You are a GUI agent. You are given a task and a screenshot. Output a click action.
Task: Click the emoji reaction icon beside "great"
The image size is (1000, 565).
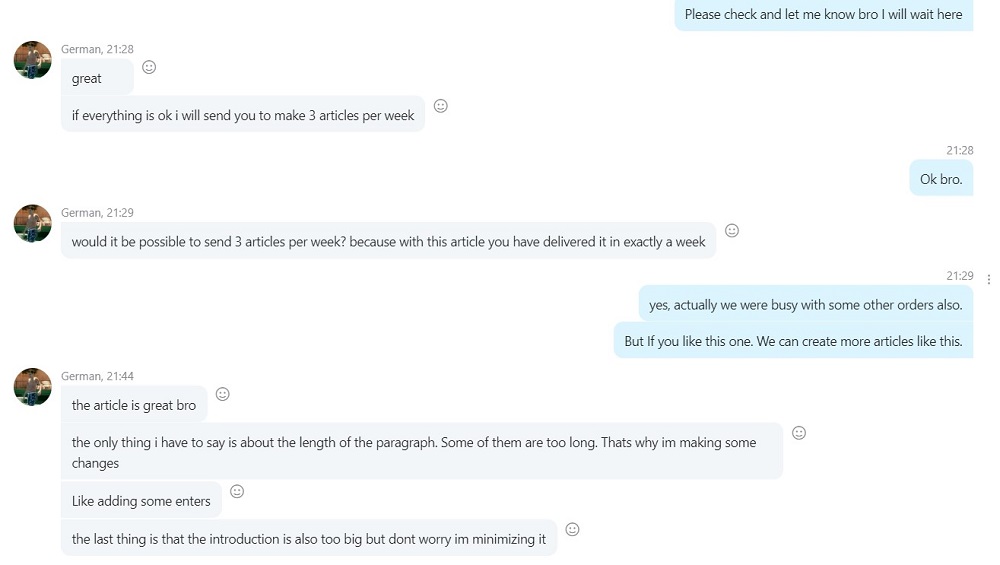149,67
